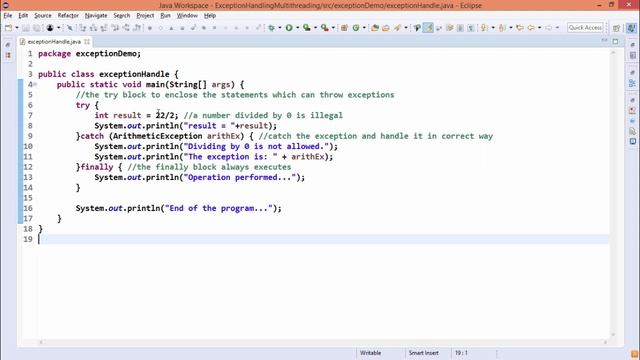The image size is (640, 360).
Task: Open the Run menu
Action: tap(165, 16)
